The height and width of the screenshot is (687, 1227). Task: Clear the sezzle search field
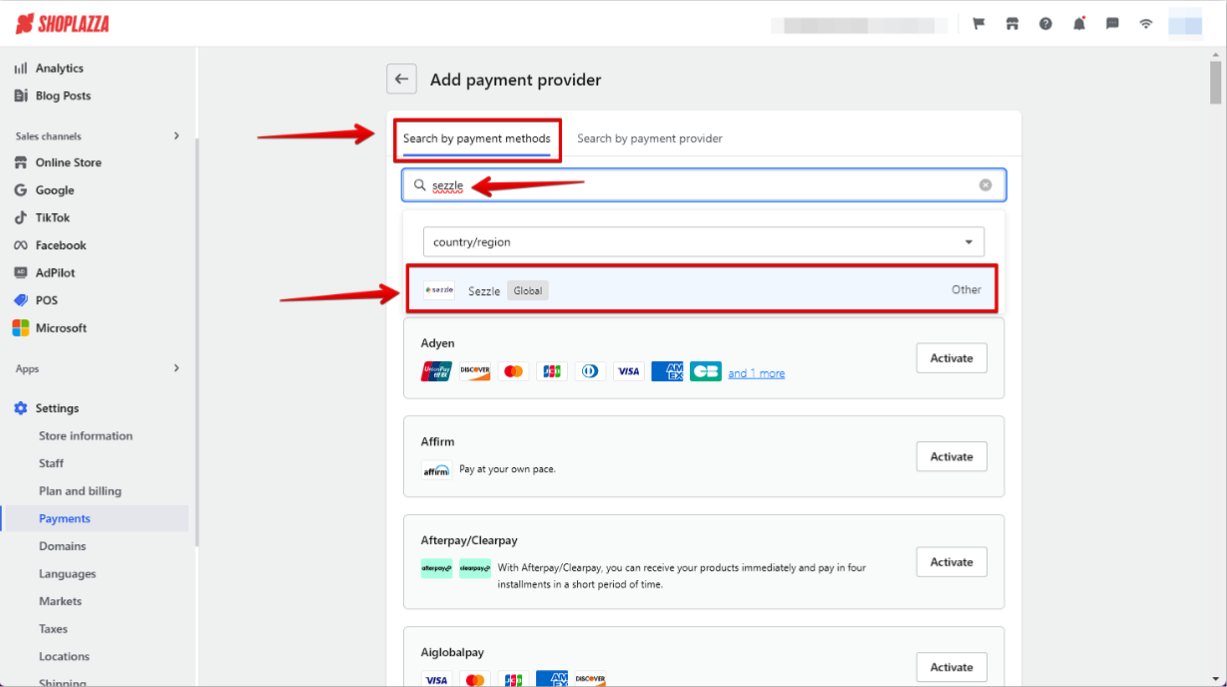[985, 185]
